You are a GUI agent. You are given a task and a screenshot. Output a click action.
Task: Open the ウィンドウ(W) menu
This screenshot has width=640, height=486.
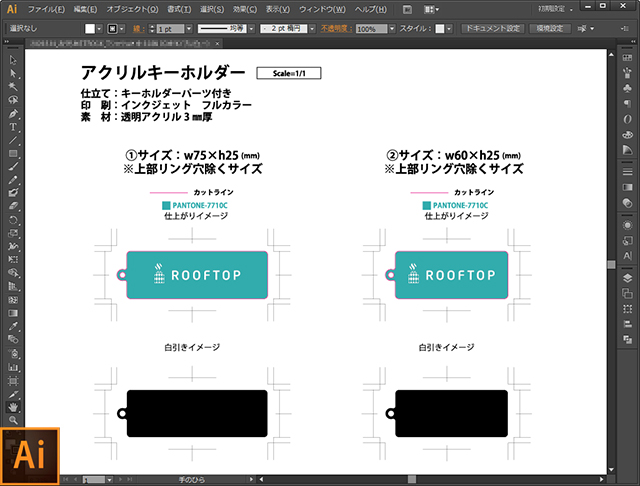point(322,9)
